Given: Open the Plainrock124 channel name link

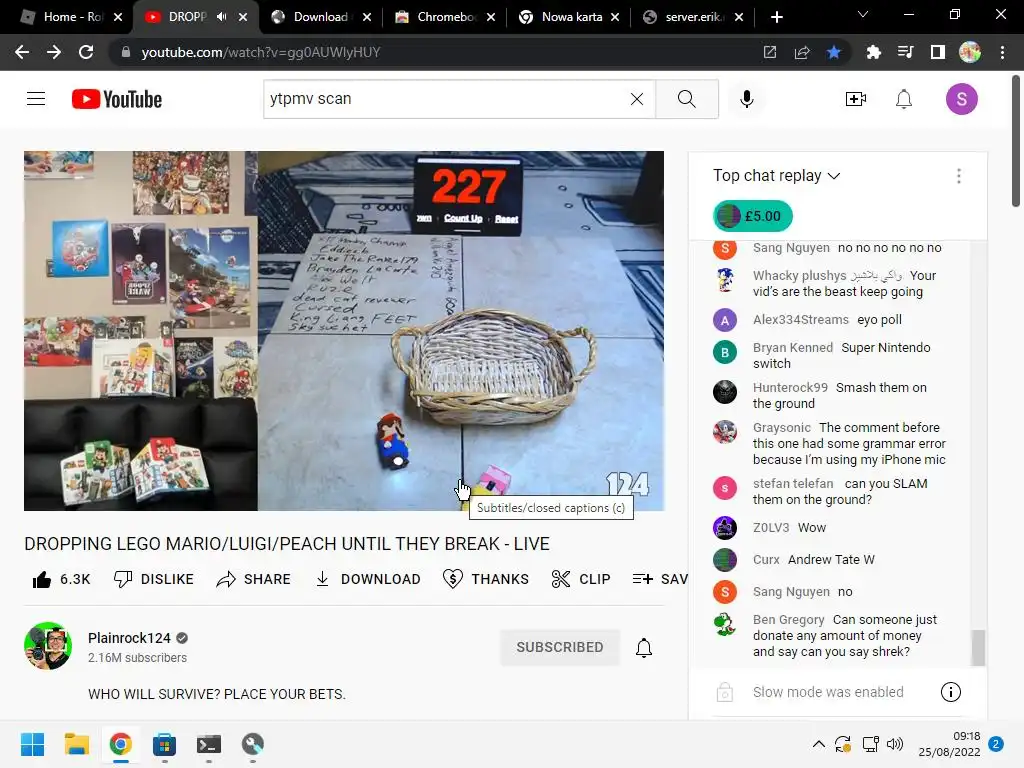Looking at the screenshot, I should point(129,638).
